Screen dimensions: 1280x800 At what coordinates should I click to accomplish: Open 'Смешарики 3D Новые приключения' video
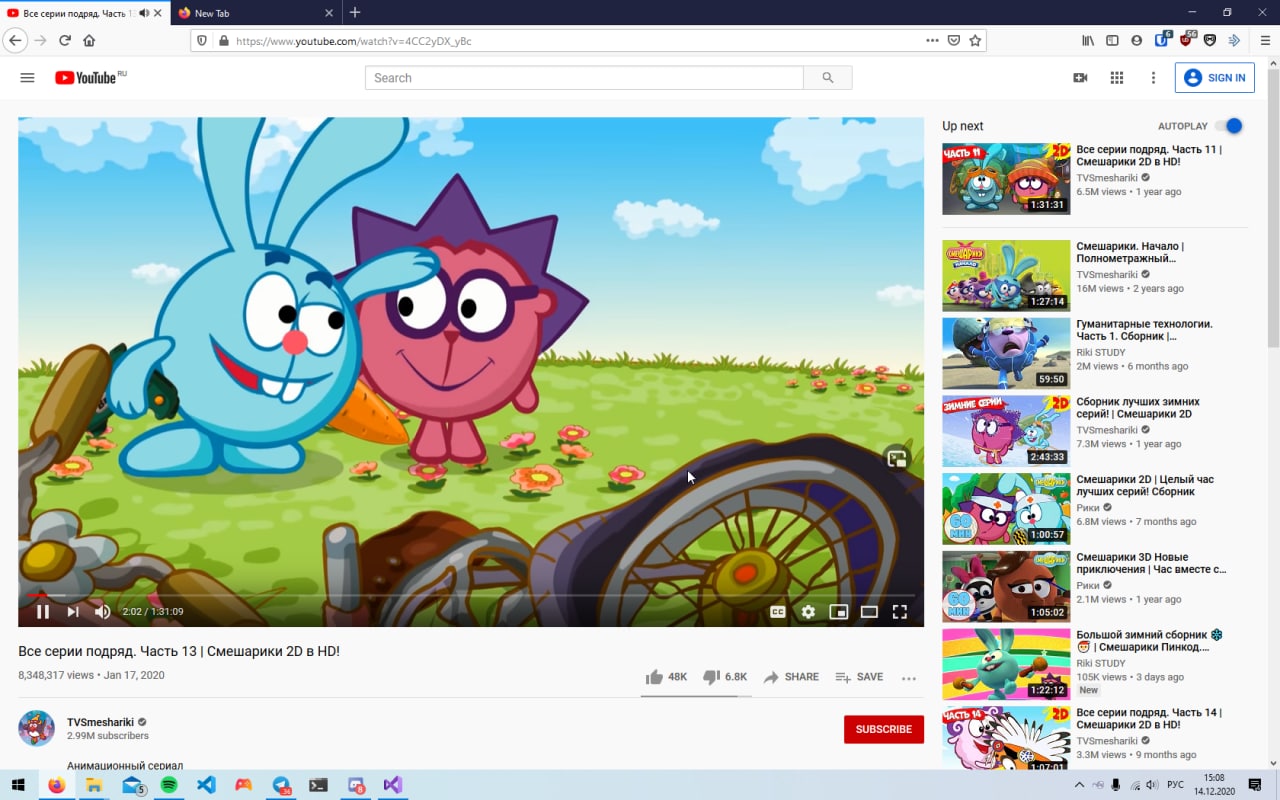click(x=1151, y=563)
